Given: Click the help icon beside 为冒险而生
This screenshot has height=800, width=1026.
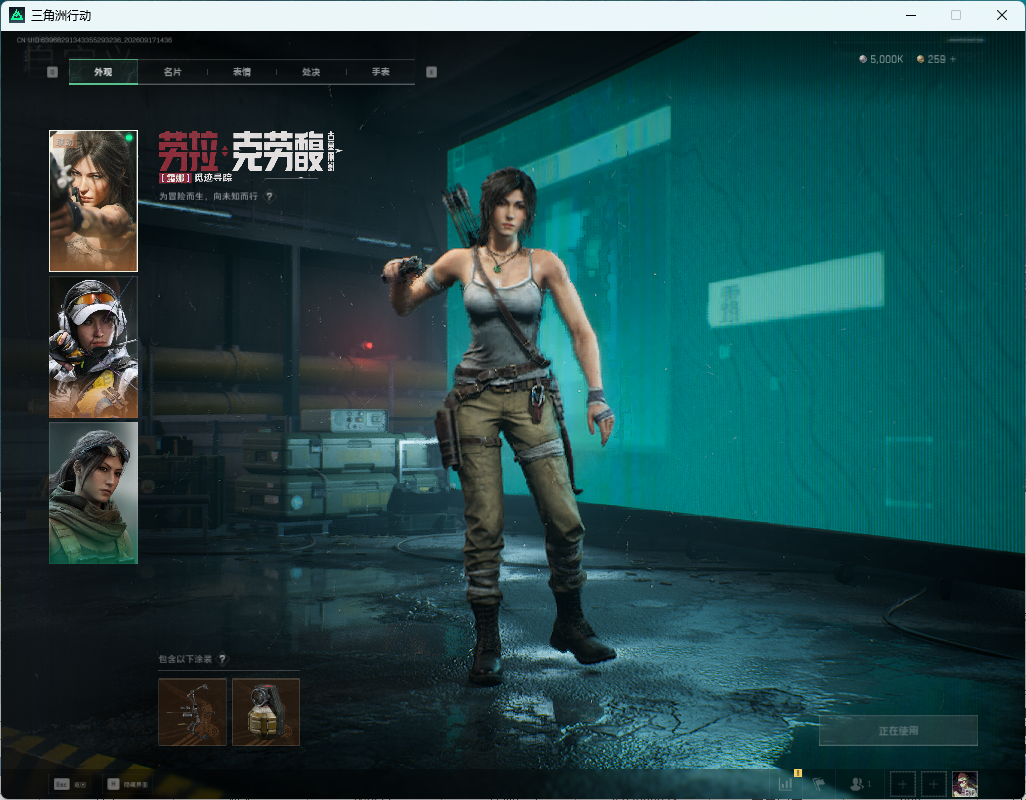Looking at the screenshot, I should 269,196.
